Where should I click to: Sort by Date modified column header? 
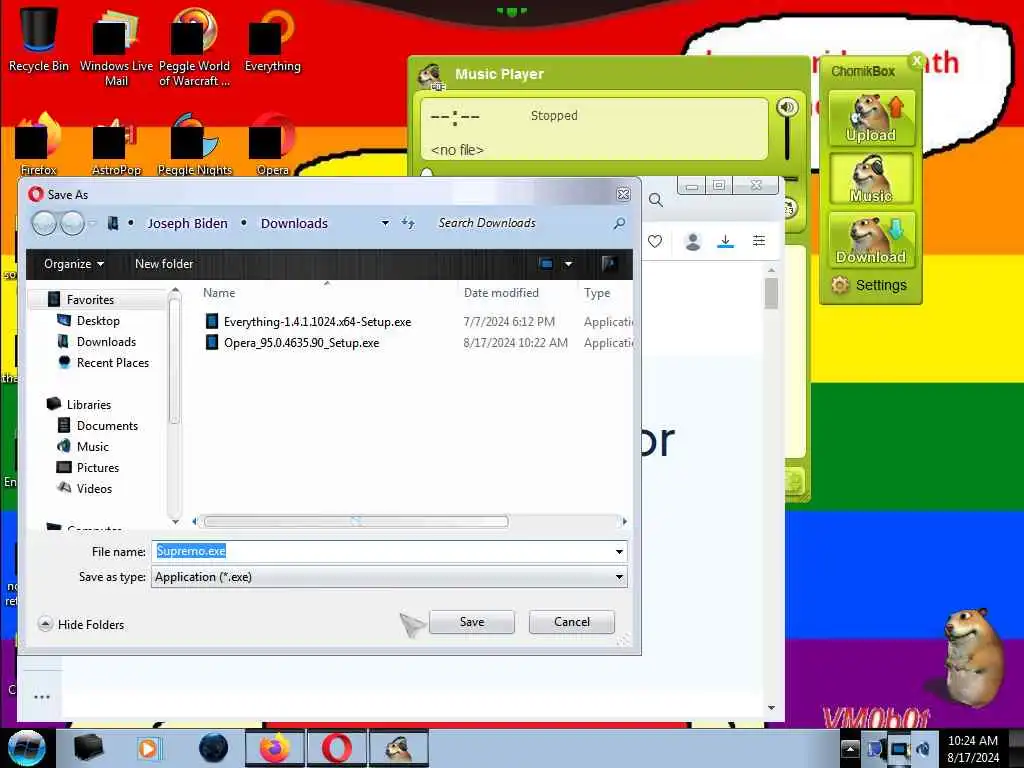click(x=501, y=293)
